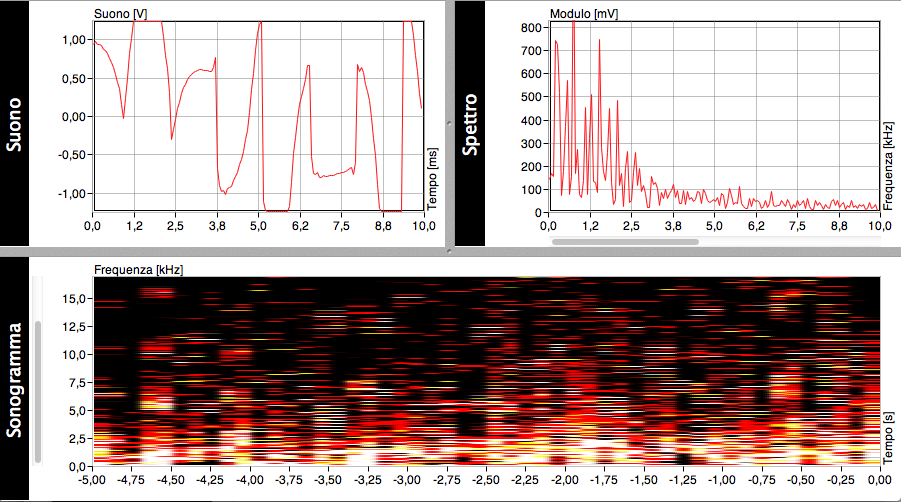Image resolution: width=901 pixels, height=502 pixels.
Task: Select the Spettro panel label
Action: click(470, 123)
